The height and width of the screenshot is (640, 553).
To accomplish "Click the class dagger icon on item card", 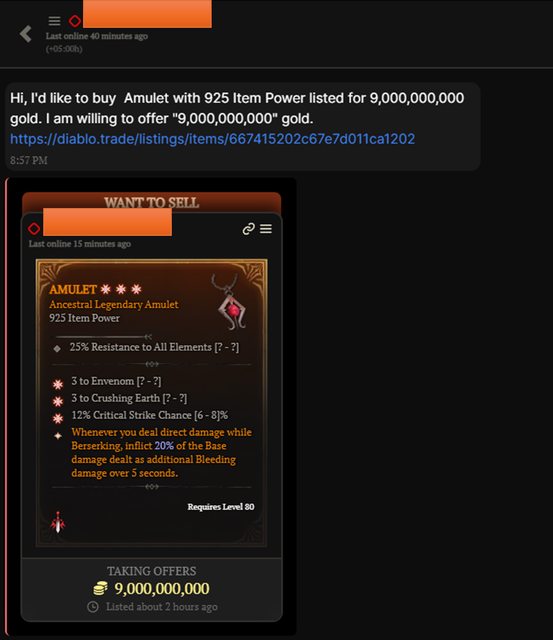I will coord(58,522).
